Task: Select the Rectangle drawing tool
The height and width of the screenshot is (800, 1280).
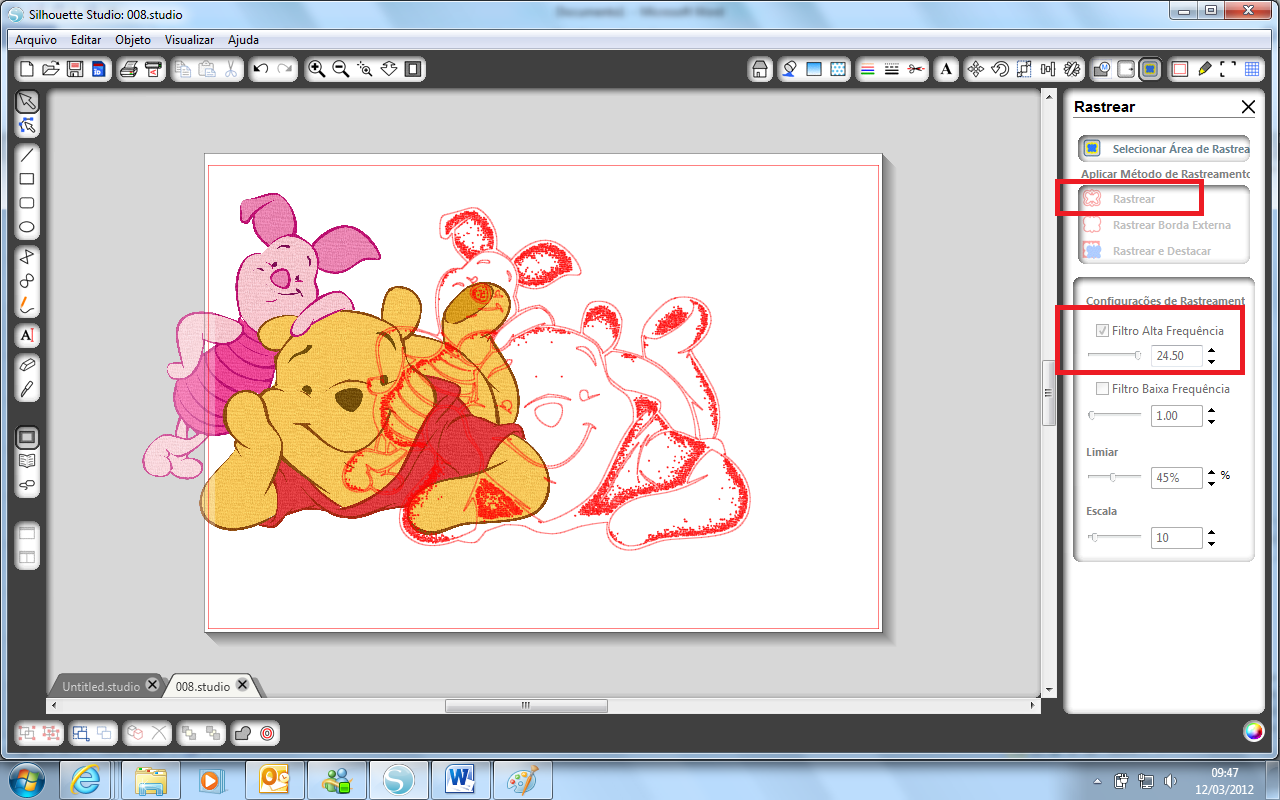Action: pyautogui.click(x=27, y=179)
